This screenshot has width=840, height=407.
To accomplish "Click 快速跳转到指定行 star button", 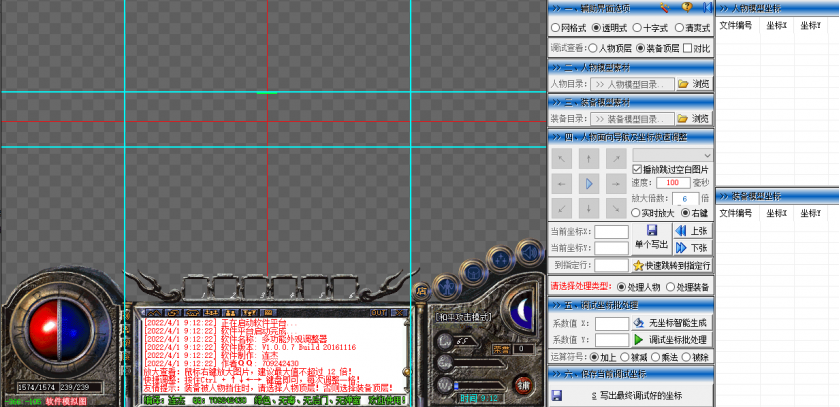I will pos(671,265).
